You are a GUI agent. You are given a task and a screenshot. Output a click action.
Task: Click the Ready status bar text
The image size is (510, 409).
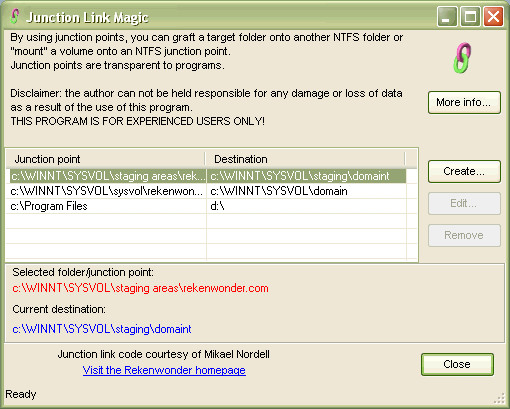pyautogui.click(x=21, y=394)
